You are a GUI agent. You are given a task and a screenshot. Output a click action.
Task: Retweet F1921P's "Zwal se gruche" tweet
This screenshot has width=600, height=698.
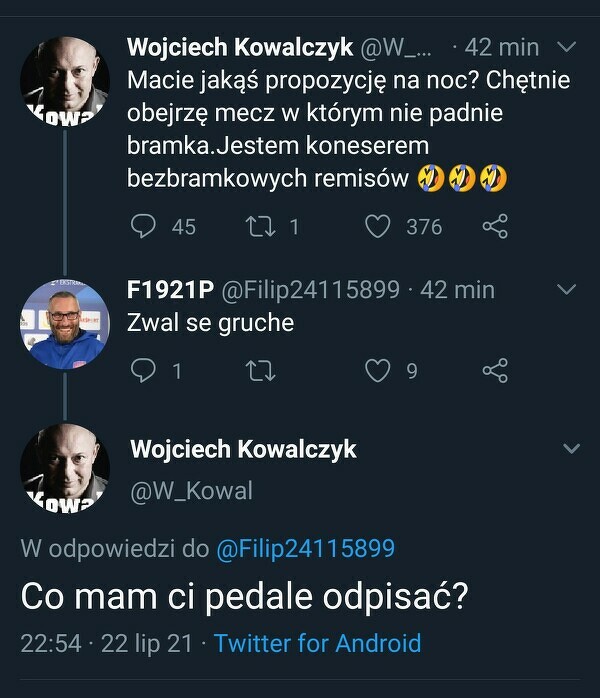point(259,371)
